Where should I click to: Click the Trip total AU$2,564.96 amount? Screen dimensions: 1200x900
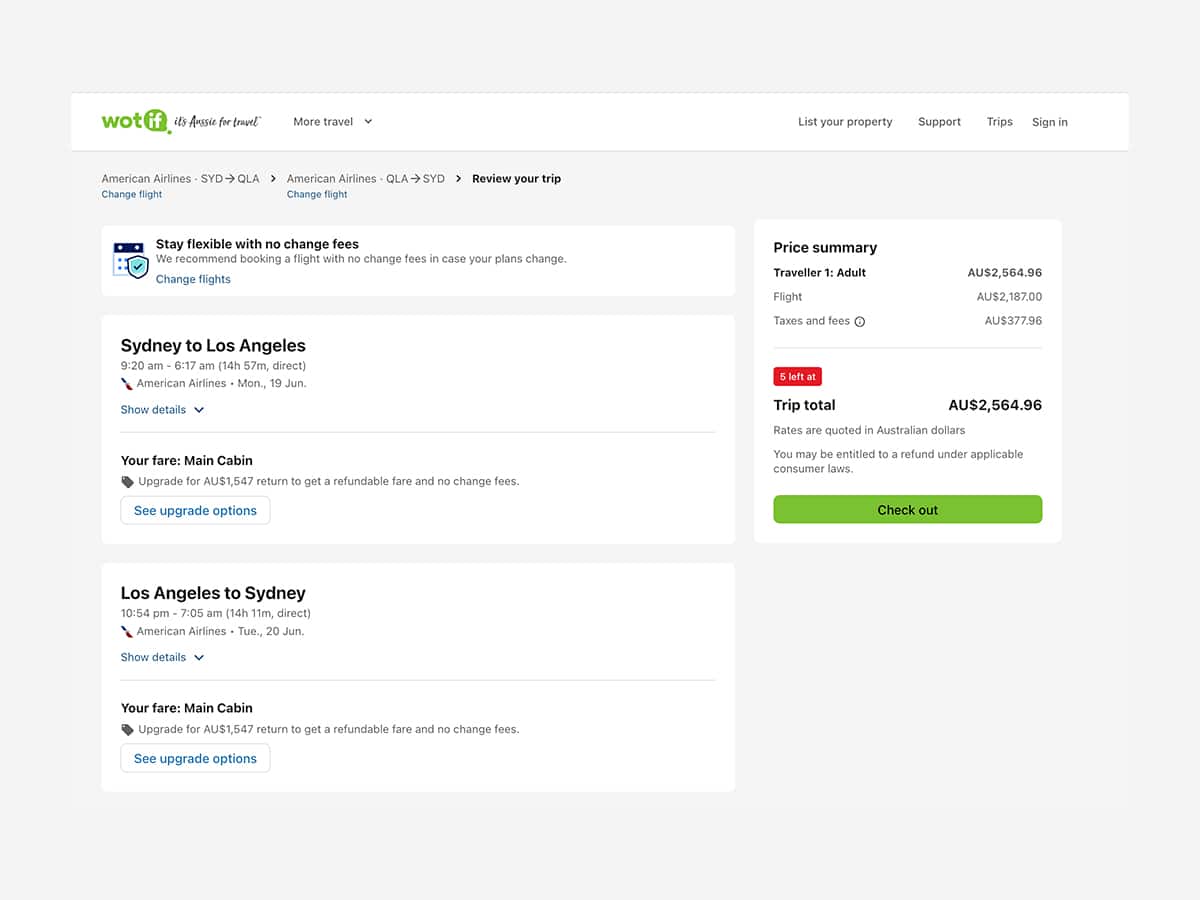tap(995, 405)
